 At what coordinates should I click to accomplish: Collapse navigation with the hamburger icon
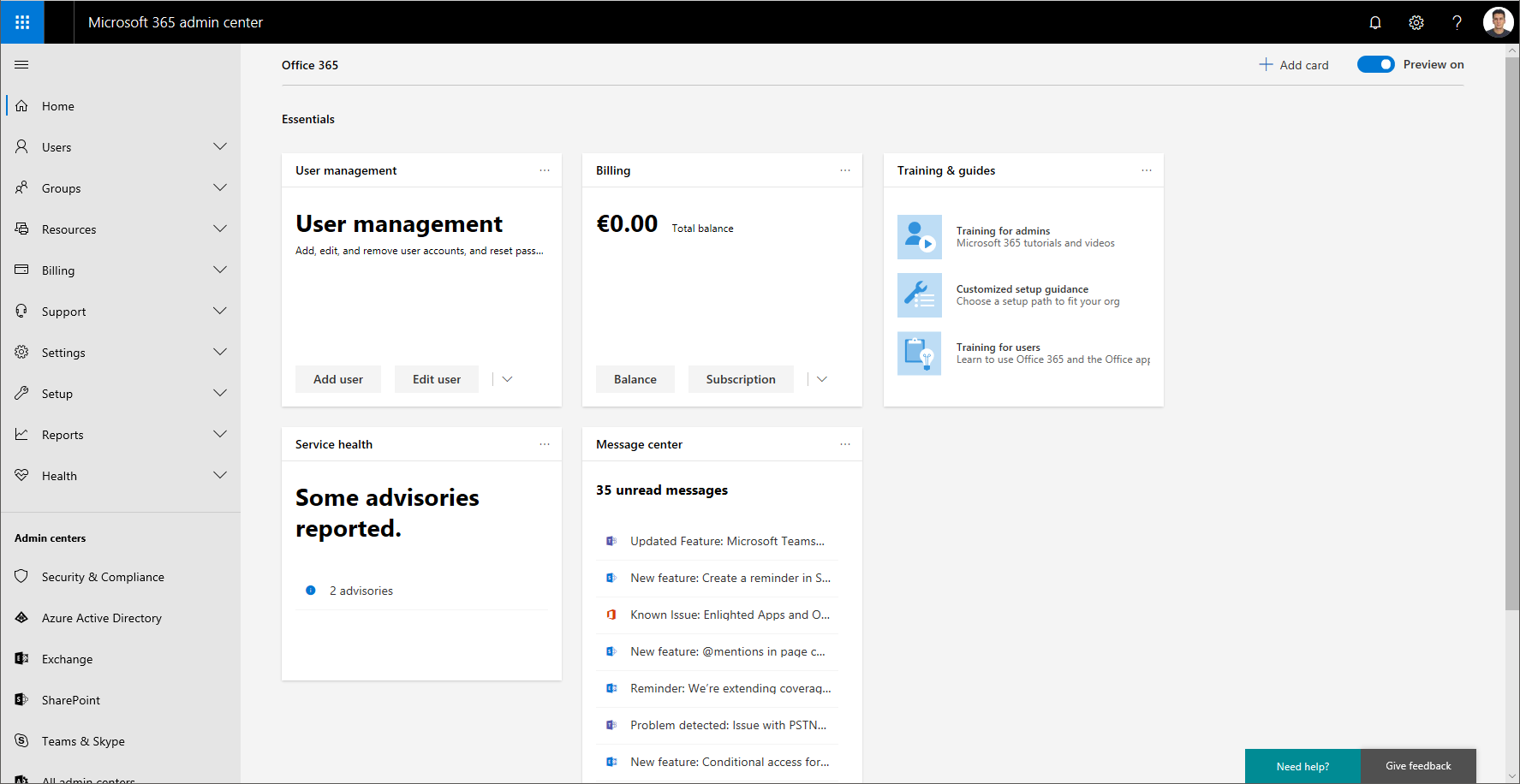pyautogui.click(x=21, y=65)
